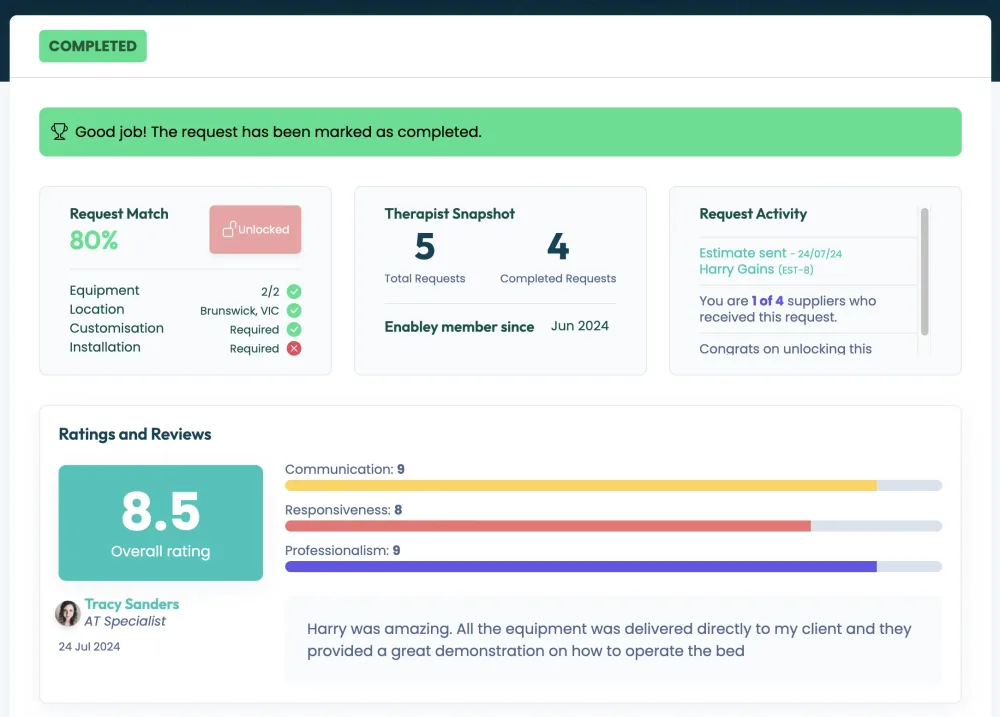The image size is (1000, 717).
Task: Click the green check next to Brunswick, VIC
Action: (x=294, y=311)
